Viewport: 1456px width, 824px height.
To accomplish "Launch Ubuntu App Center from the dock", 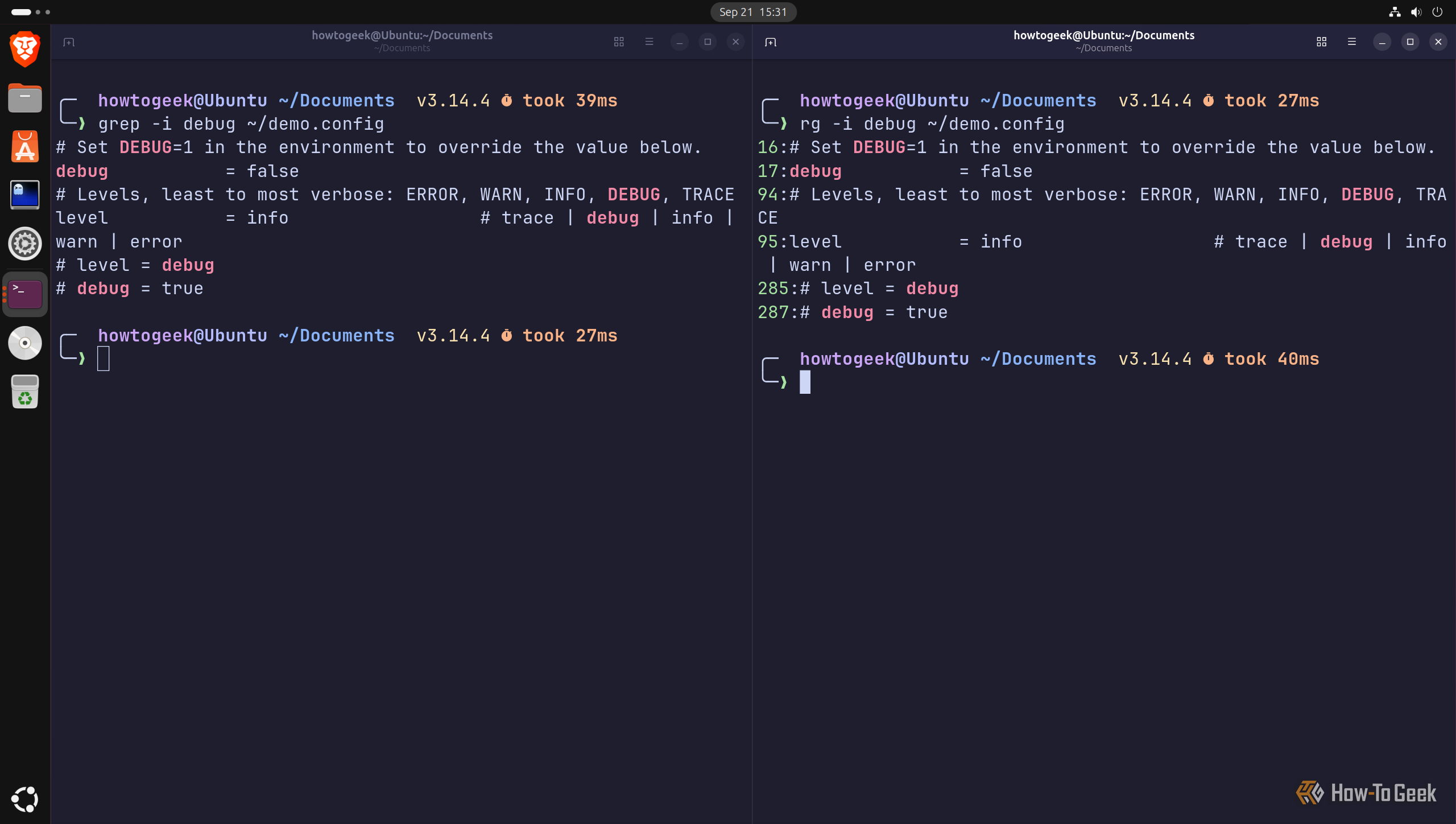I will tap(25, 147).
